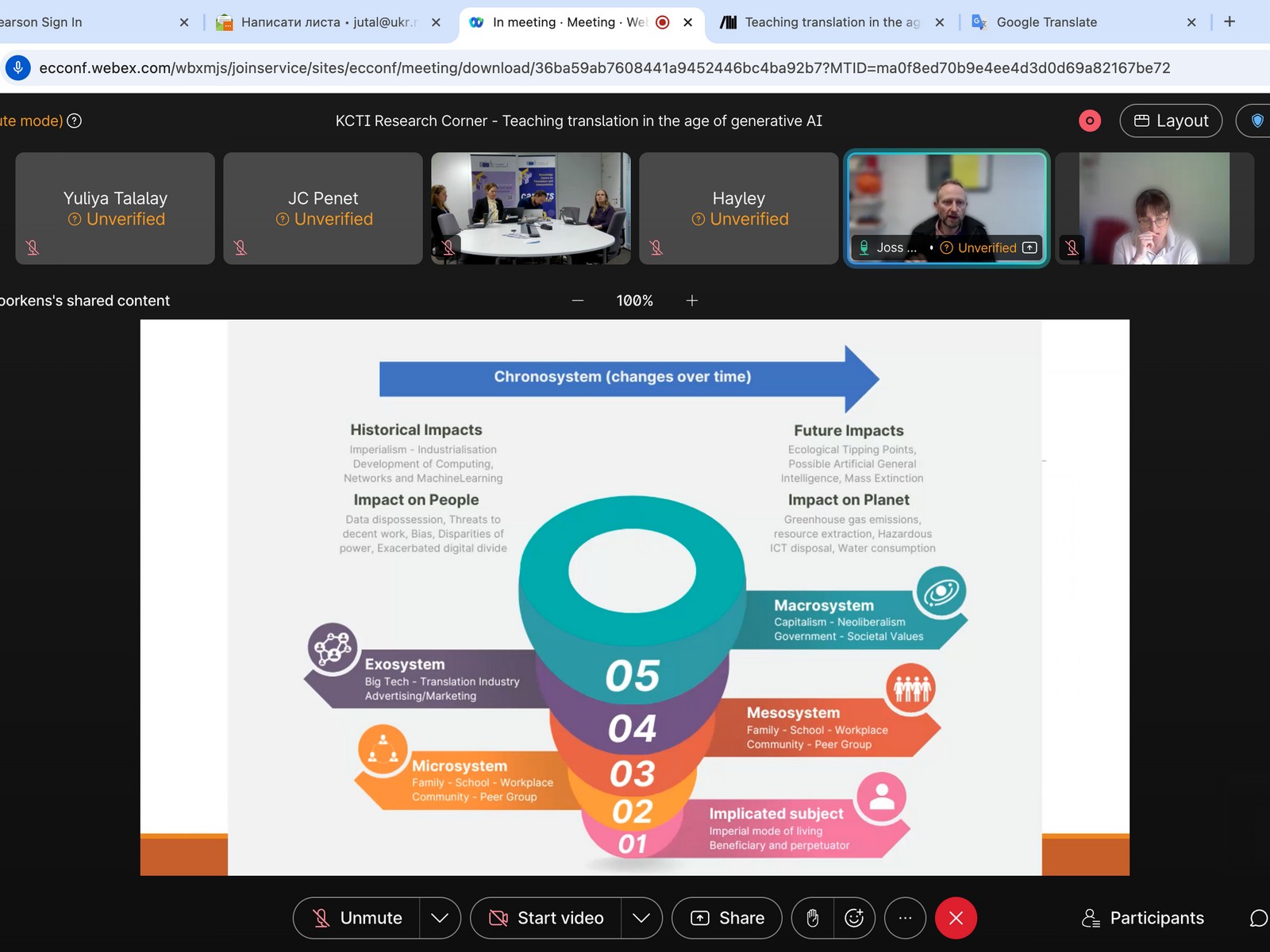The width and height of the screenshot is (1270, 952).
Task: Open the Layout options menu
Action: 1171,121
